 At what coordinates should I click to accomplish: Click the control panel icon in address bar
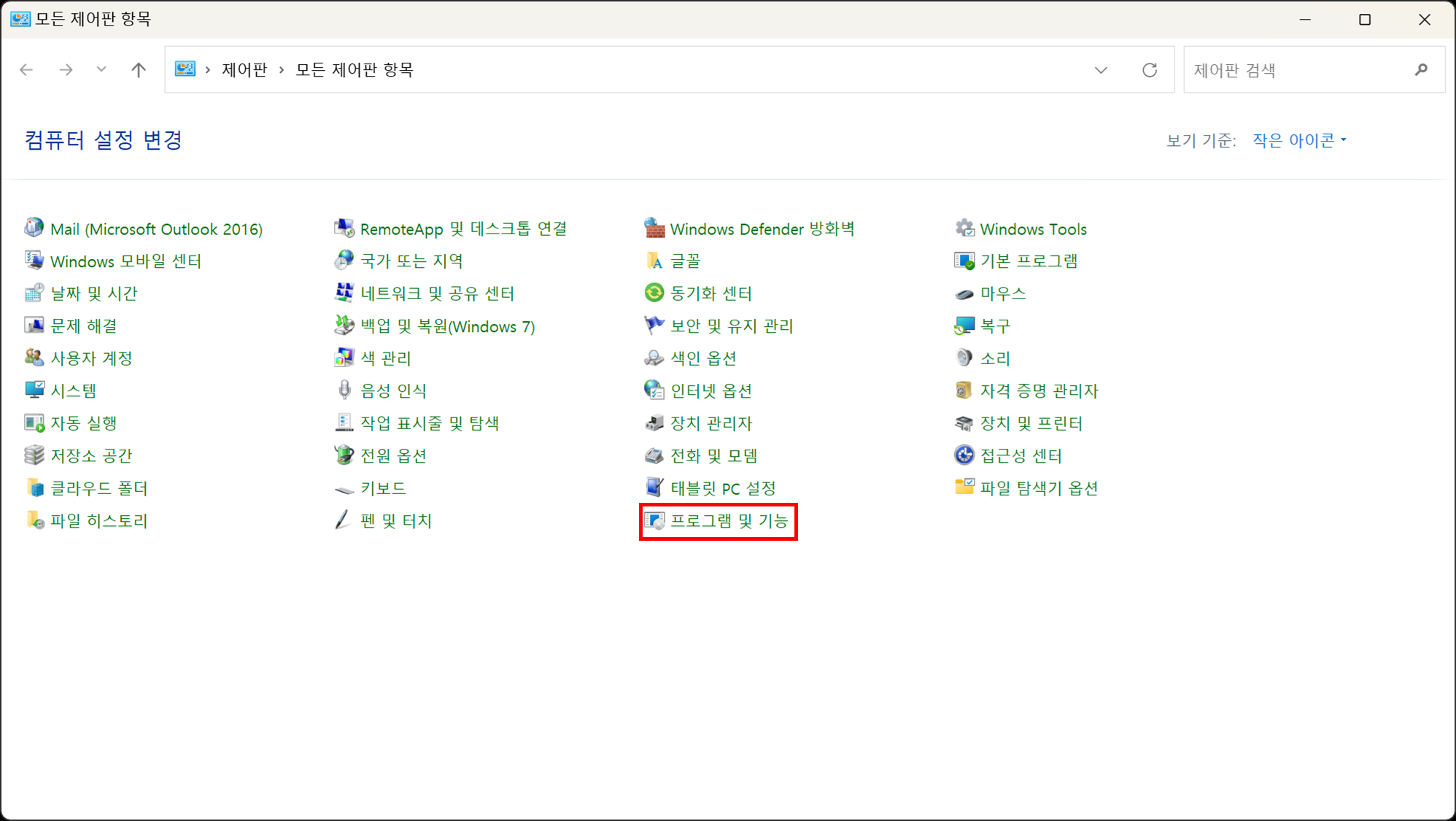tap(185, 69)
